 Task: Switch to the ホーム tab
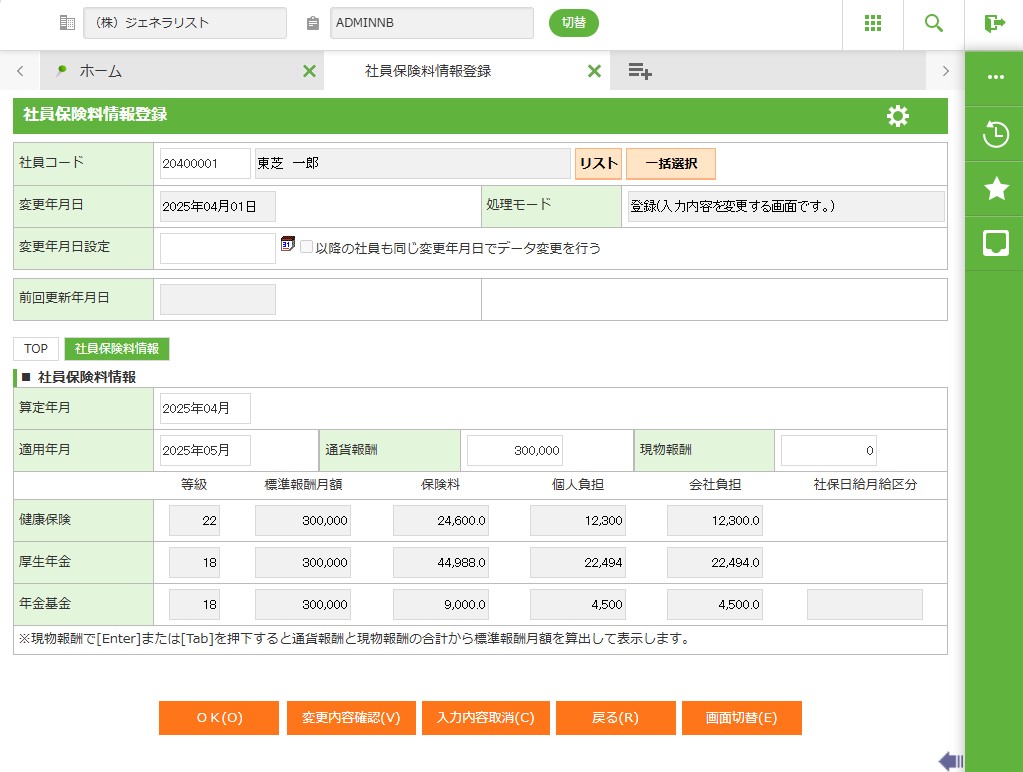click(100, 71)
